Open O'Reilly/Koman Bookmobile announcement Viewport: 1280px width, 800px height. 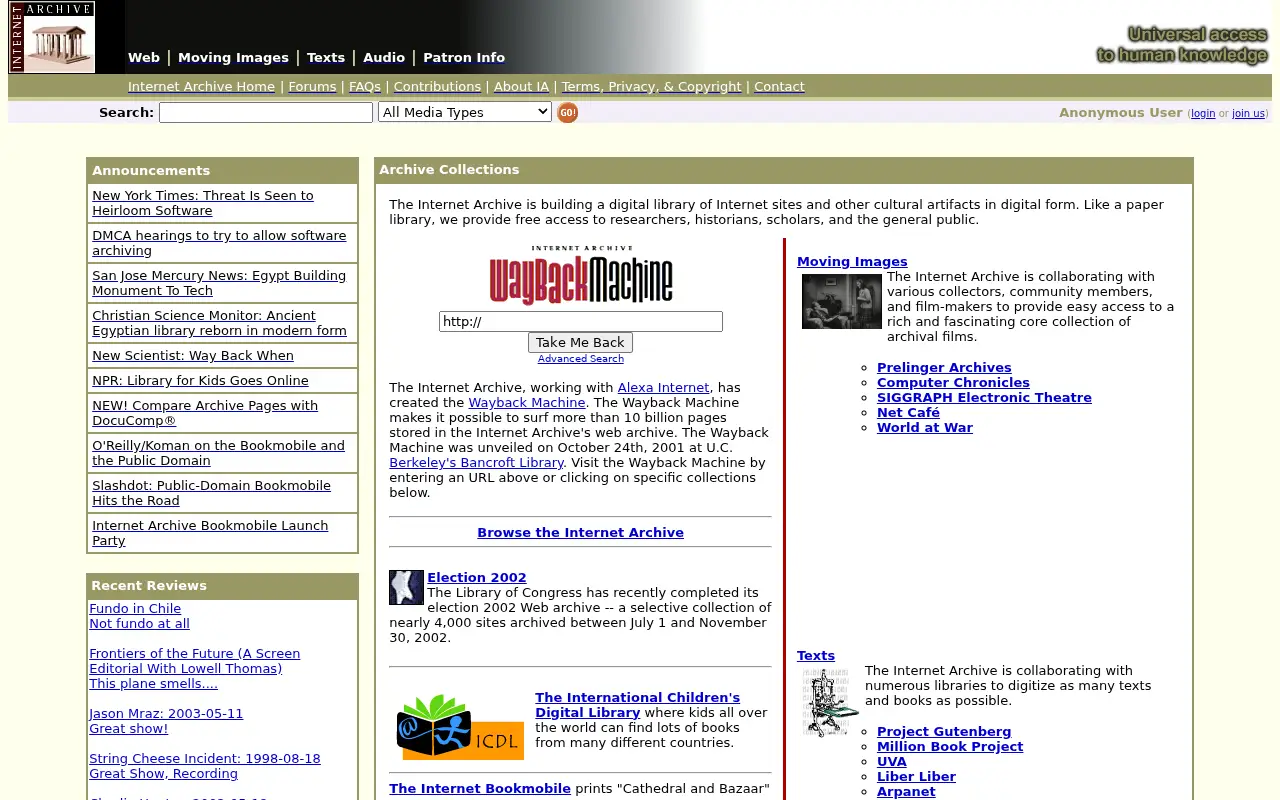pos(218,453)
